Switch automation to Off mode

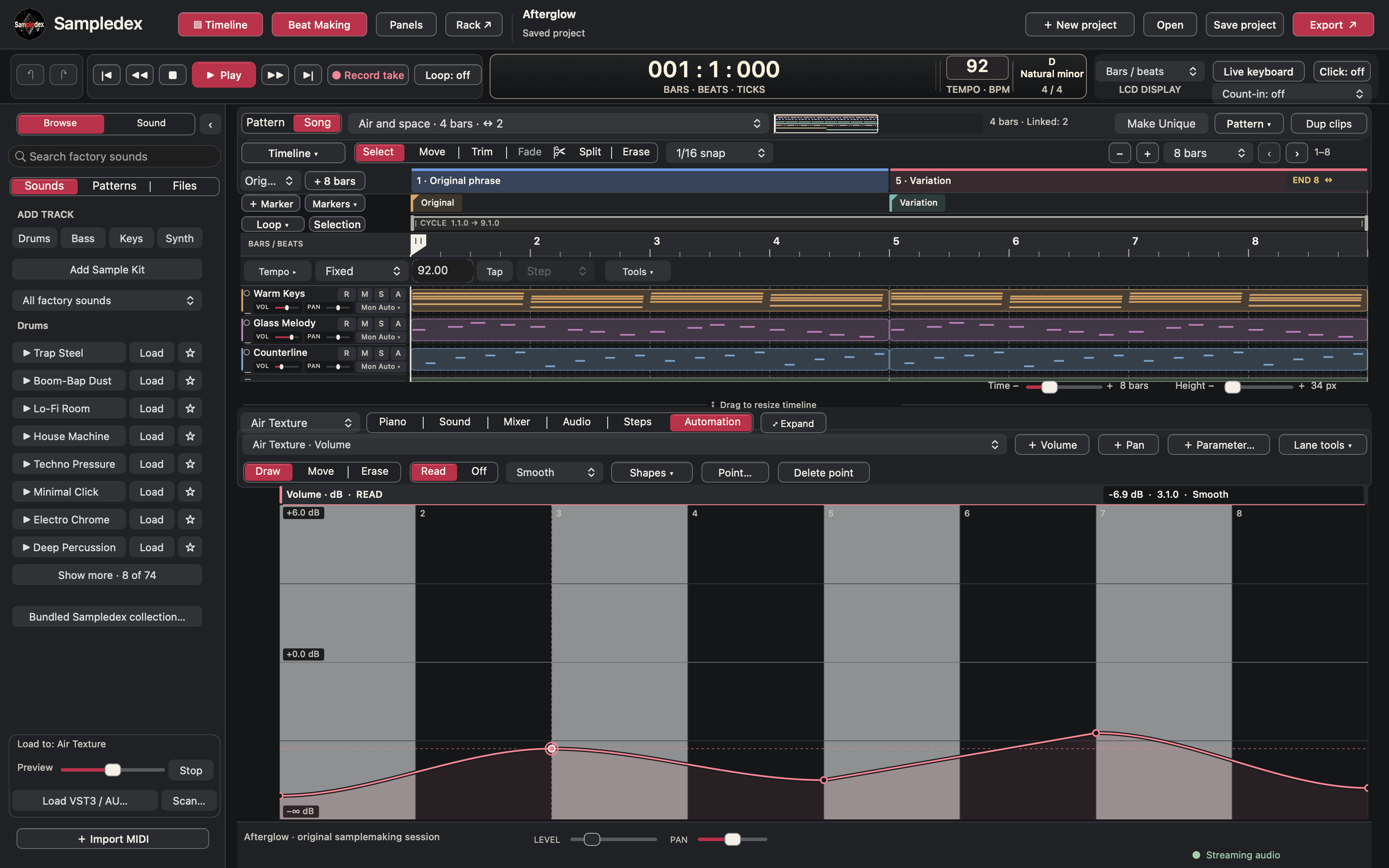click(x=479, y=471)
